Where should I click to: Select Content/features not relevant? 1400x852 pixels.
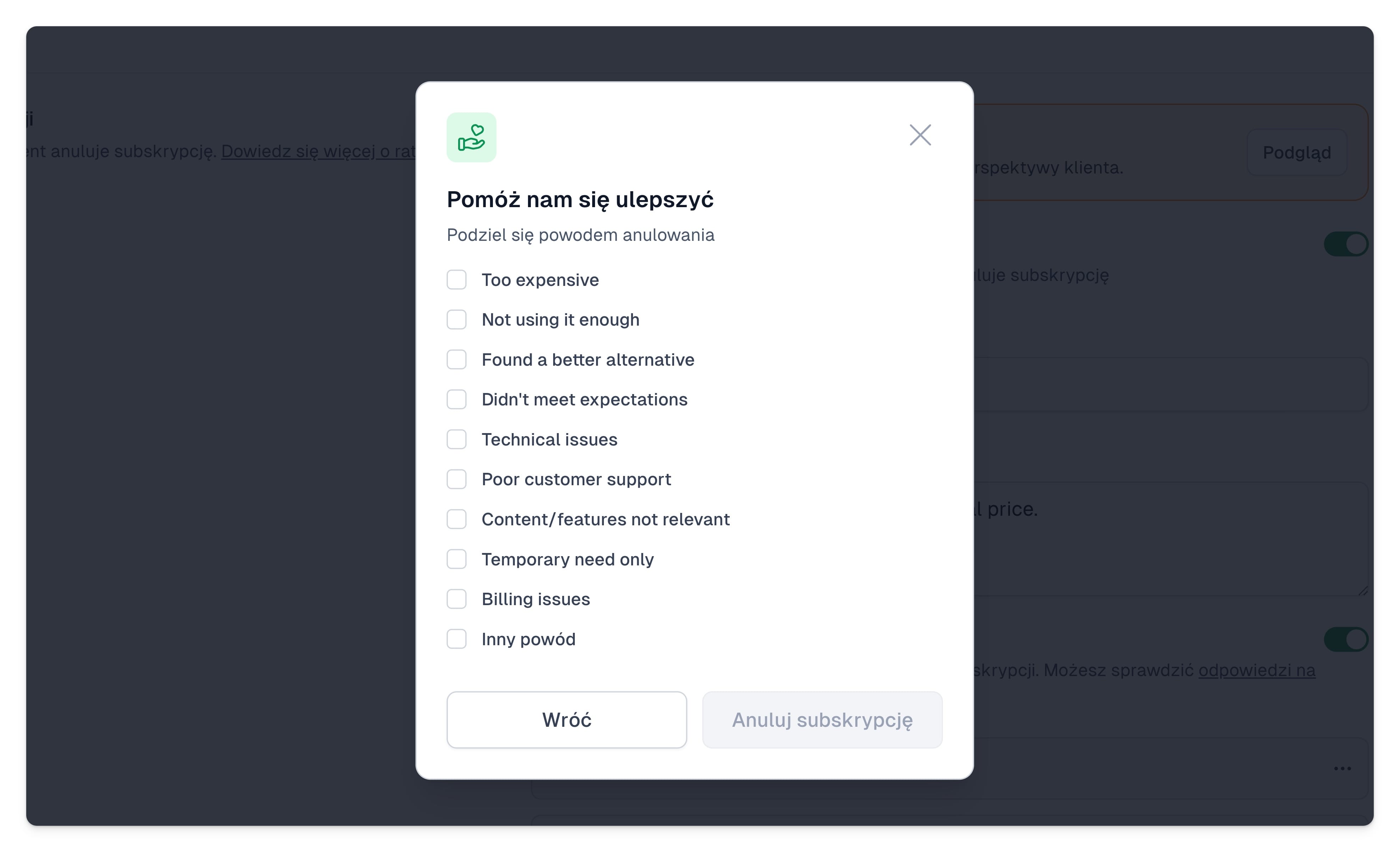tap(456, 519)
